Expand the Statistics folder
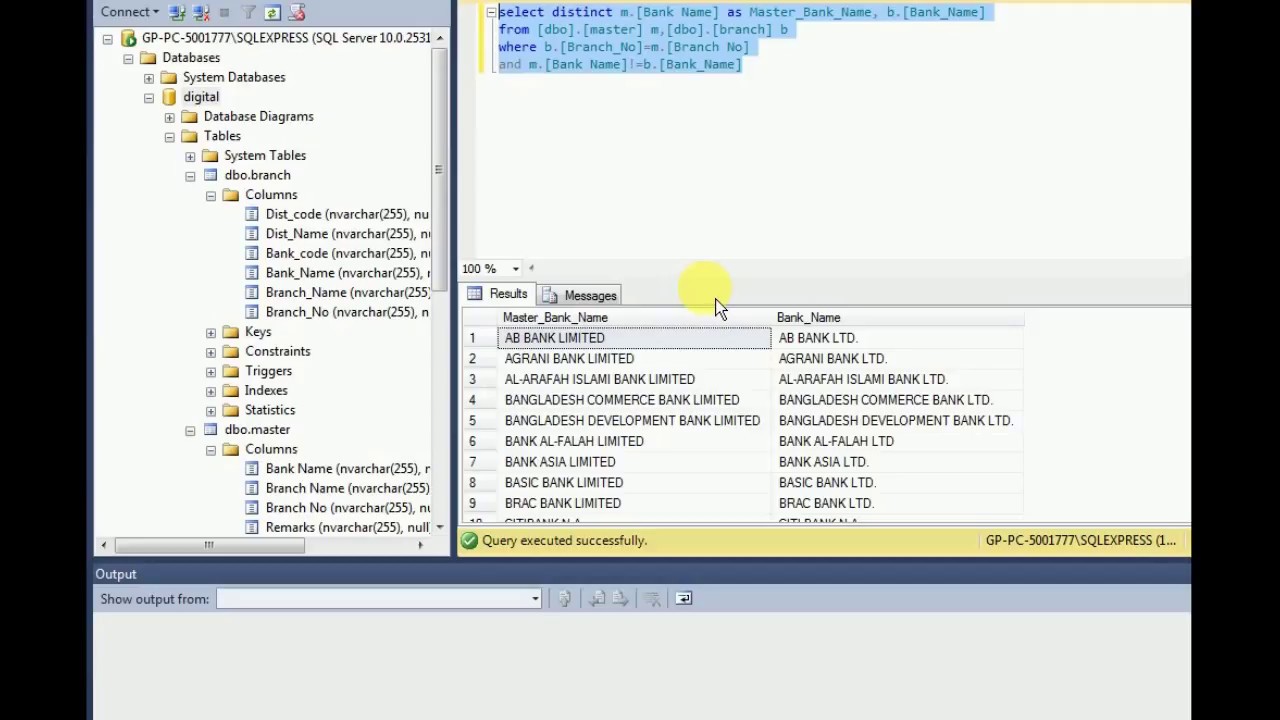Image resolution: width=1280 pixels, height=720 pixels. coord(211,410)
